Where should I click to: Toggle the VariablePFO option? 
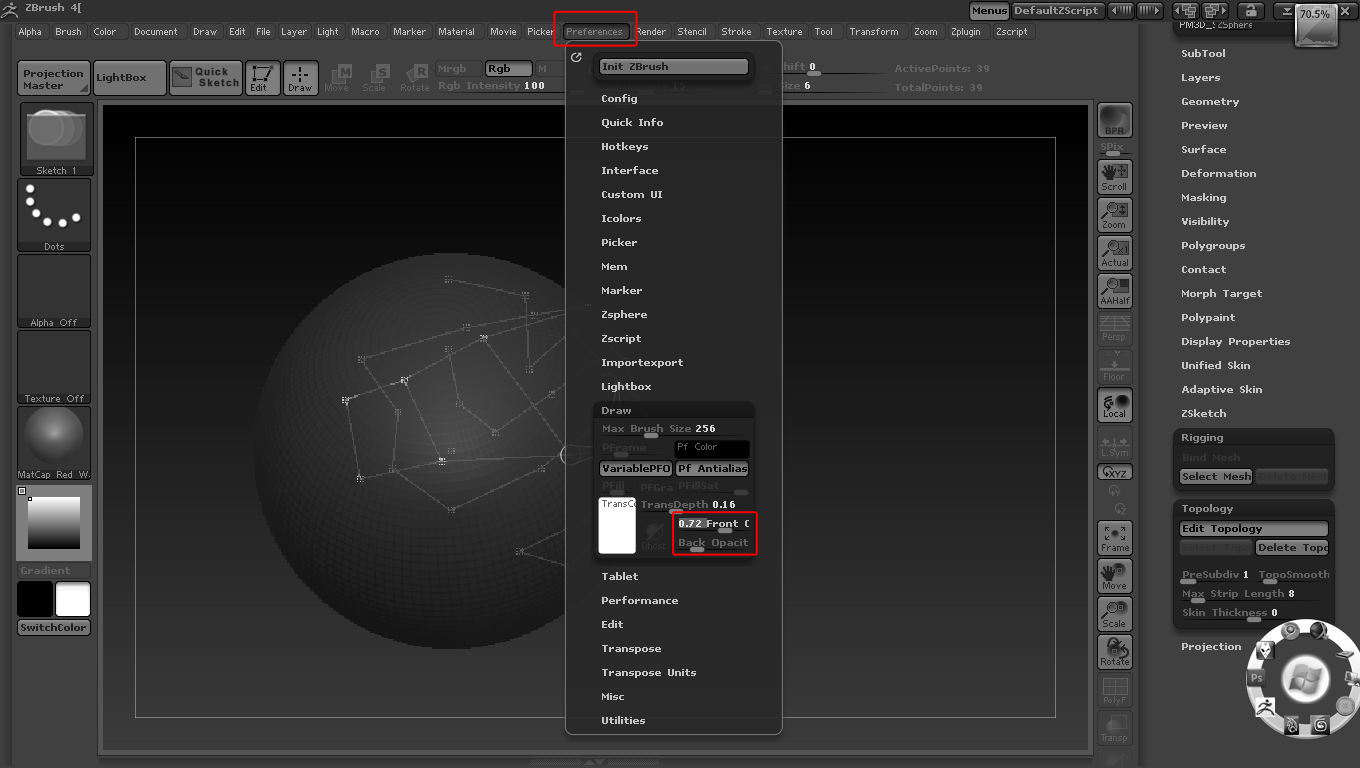(636, 468)
